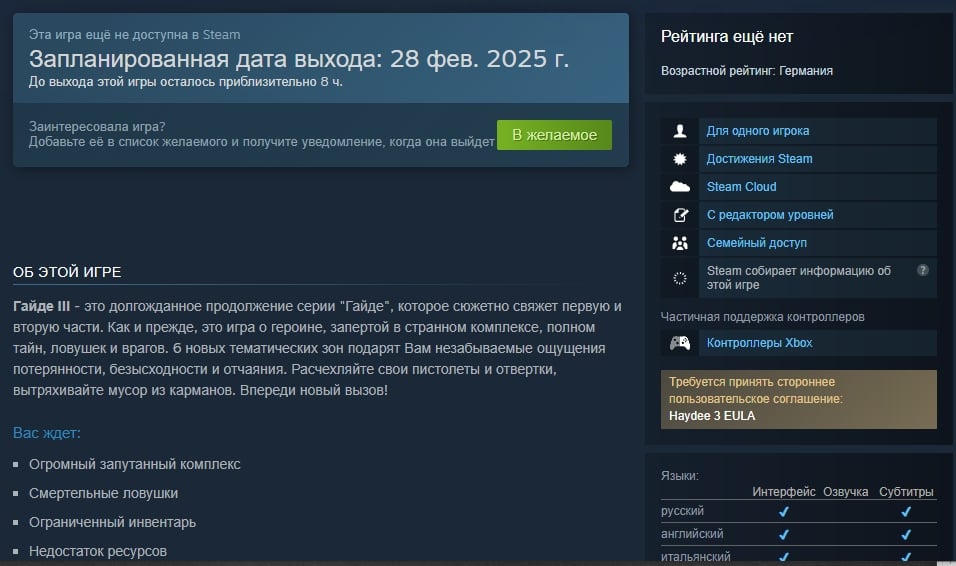The image size is (956, 566).
Task: Click interface checkmark for английский
Action: 784,535
